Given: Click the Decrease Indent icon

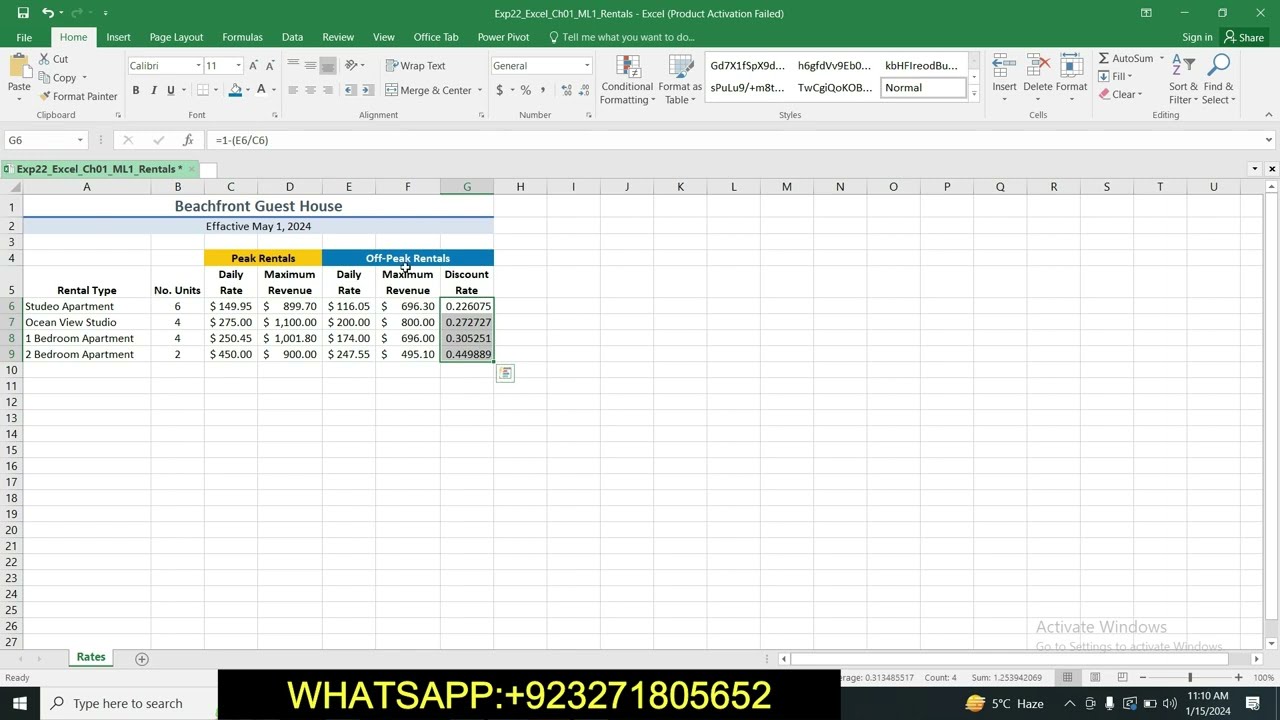Looking at the screenshot, I should [349, 90].
